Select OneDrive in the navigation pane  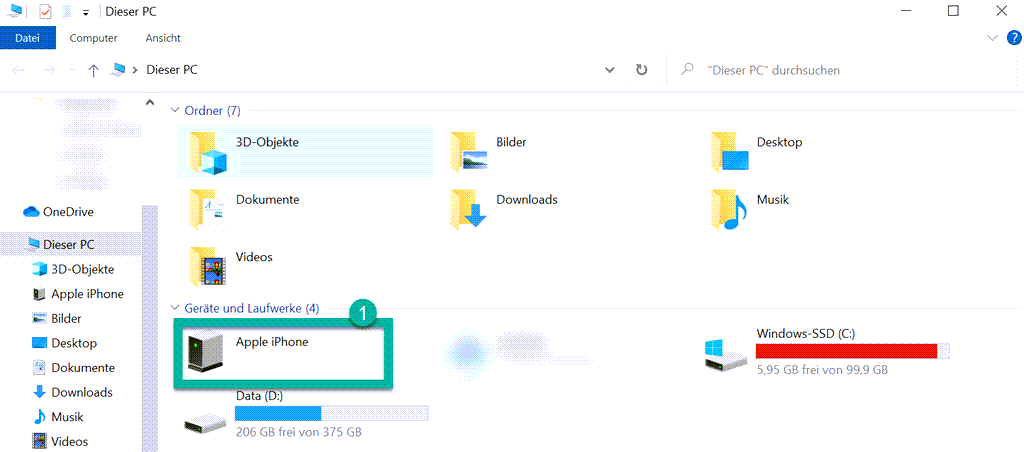(x=70, y=212)
